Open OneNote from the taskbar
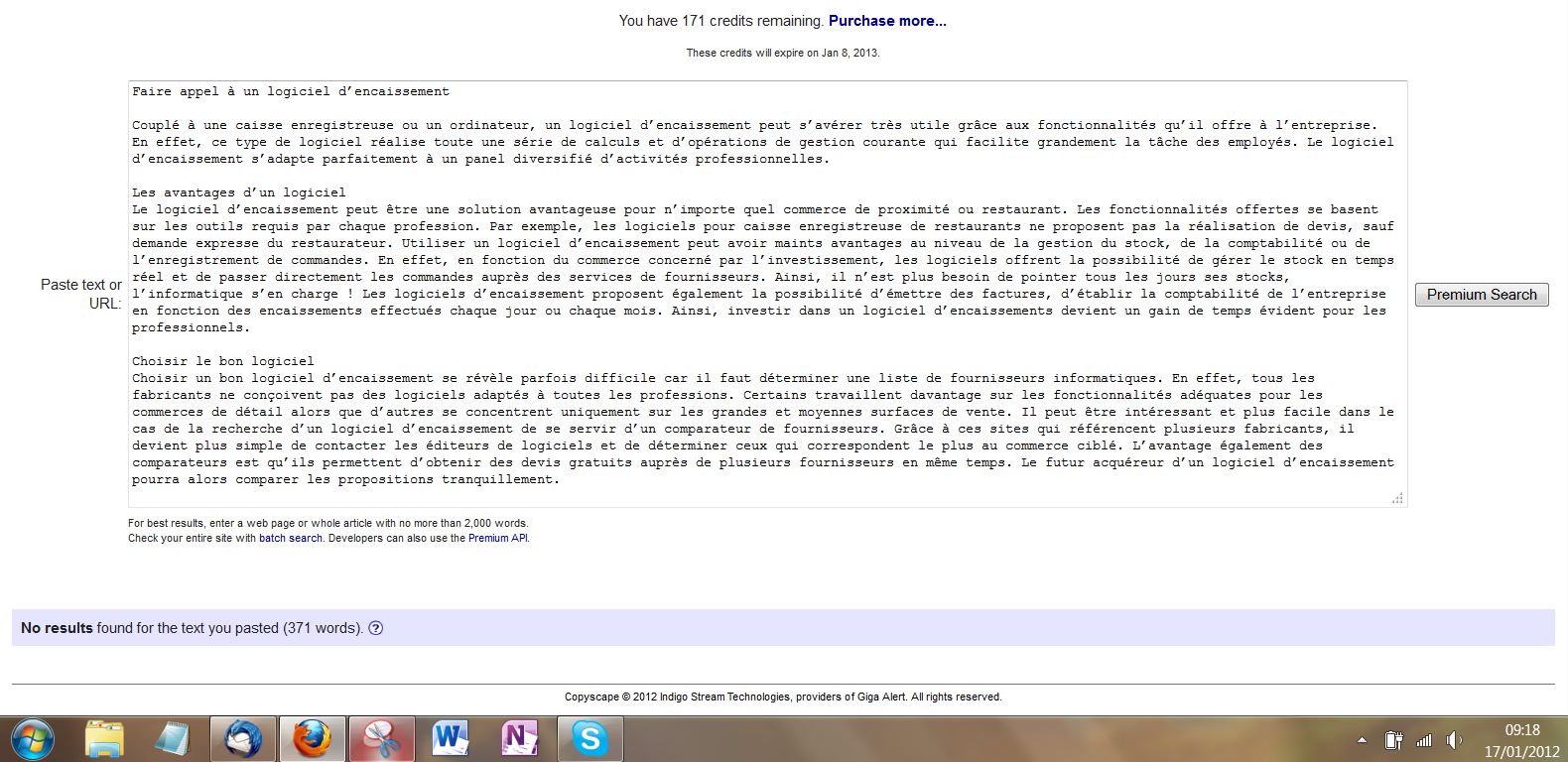 click(x=519, y=739)
